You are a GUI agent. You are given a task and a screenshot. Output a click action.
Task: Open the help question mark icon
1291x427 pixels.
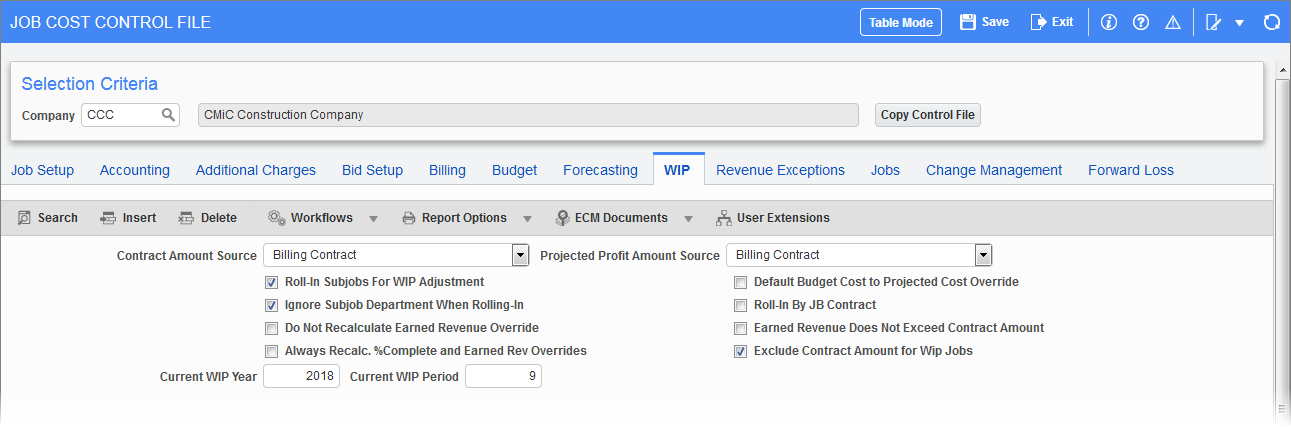pos(1140,22)
